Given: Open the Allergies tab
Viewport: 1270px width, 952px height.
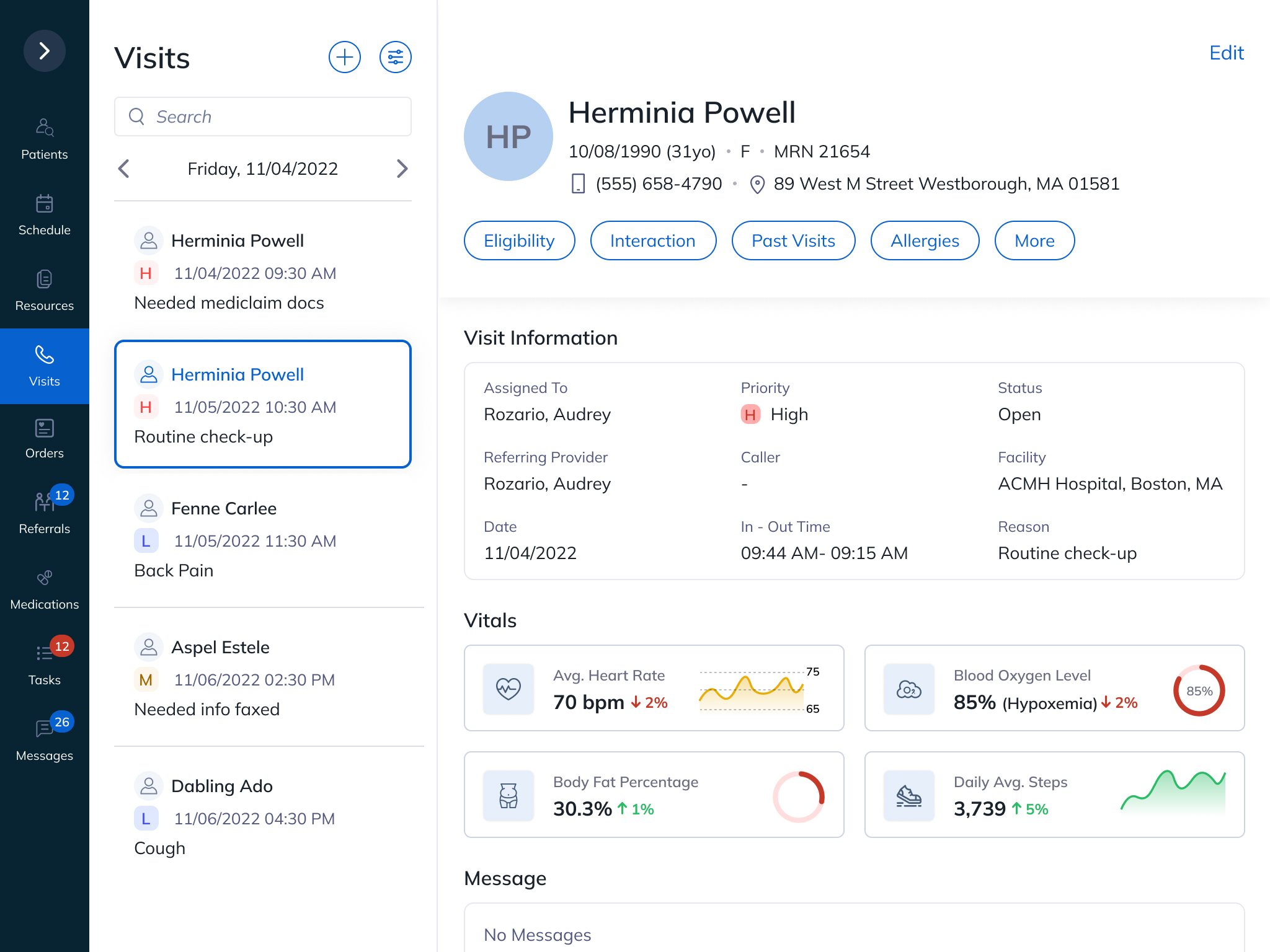Looking at the screenshot, I should coord(925,240).
